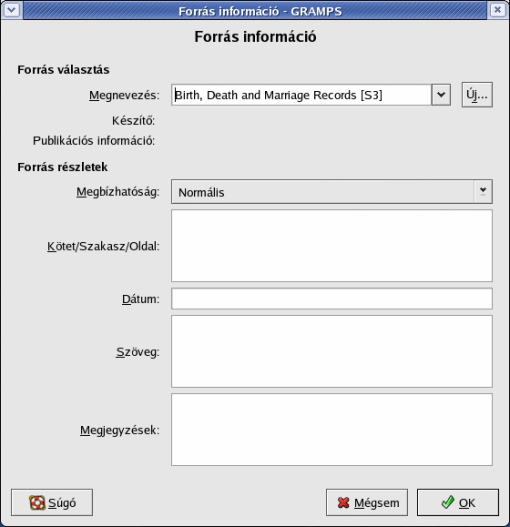Click into the Megjegyzések notes area

332,430
